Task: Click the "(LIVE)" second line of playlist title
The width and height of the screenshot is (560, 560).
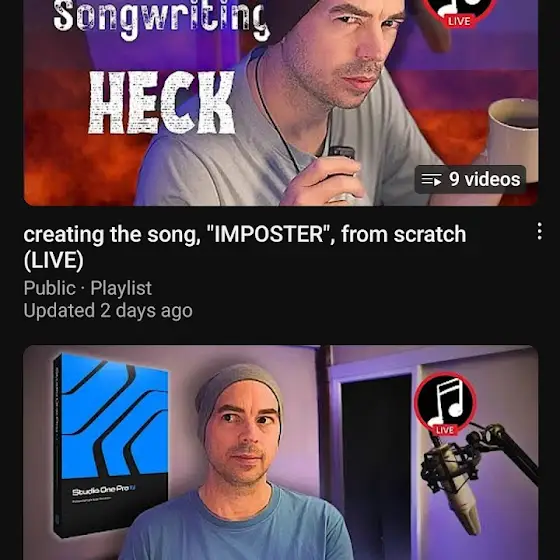Action: 54,260
